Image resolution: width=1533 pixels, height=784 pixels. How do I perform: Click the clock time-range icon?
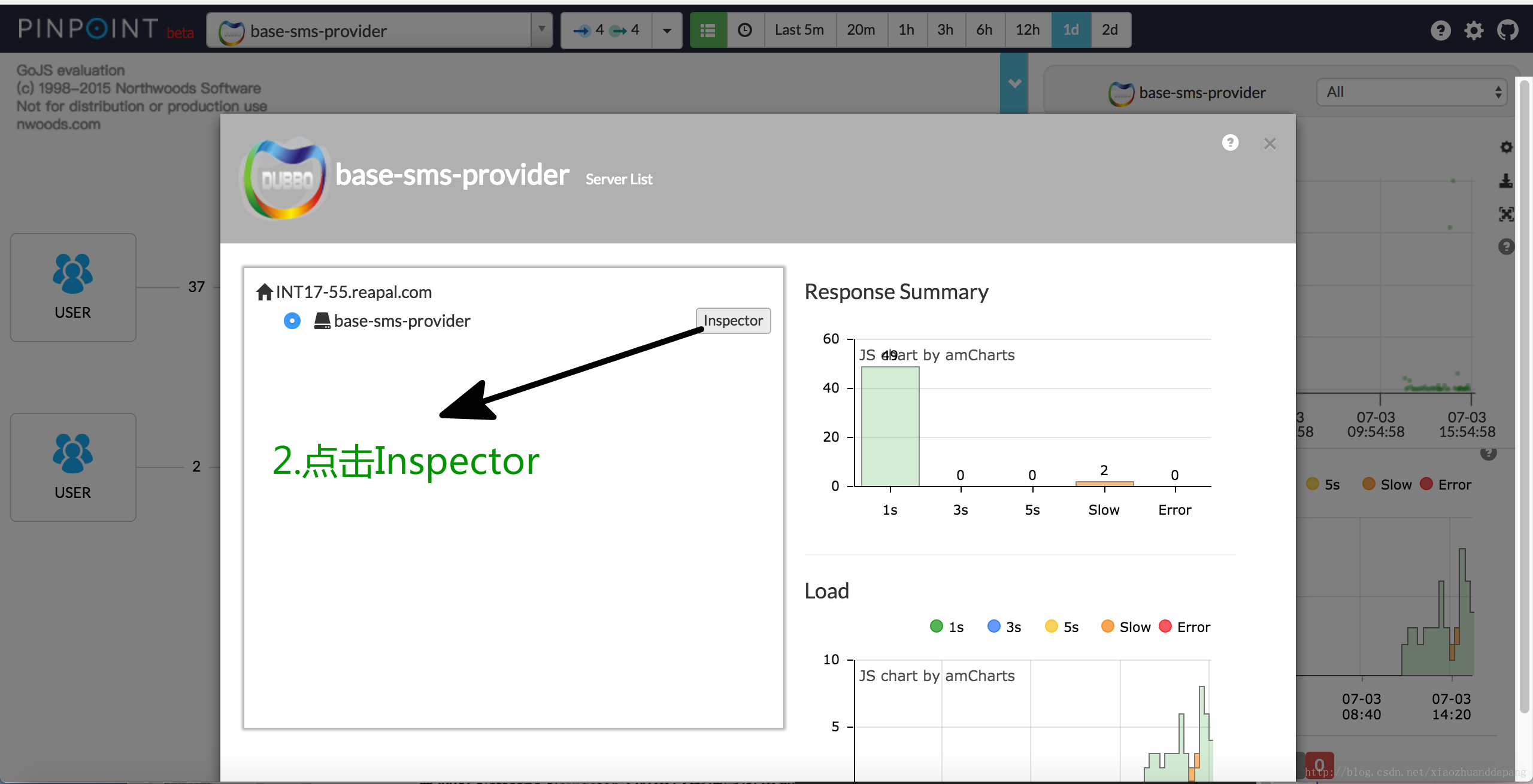(x=745, y=30)
